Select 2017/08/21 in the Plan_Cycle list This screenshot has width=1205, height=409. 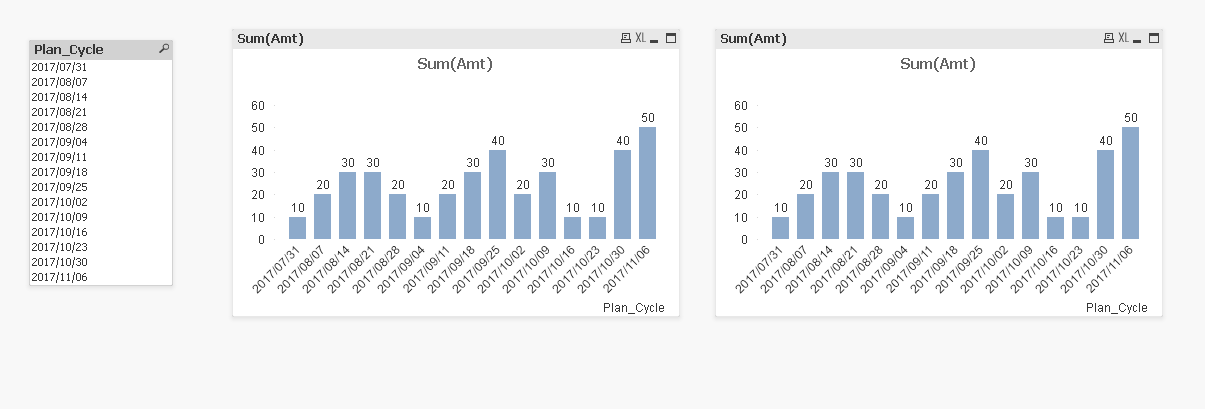click(x=60, y=112)
